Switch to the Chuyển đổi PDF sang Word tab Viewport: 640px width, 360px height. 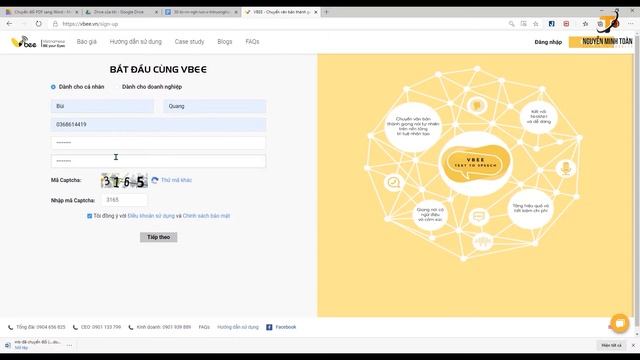(x=41, y=12)
